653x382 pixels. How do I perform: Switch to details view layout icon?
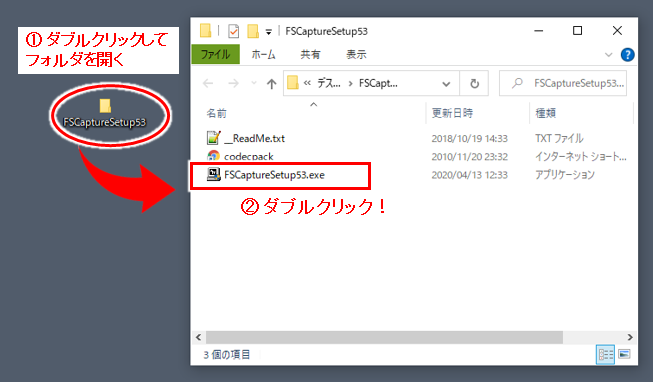(x=606, y=355)
